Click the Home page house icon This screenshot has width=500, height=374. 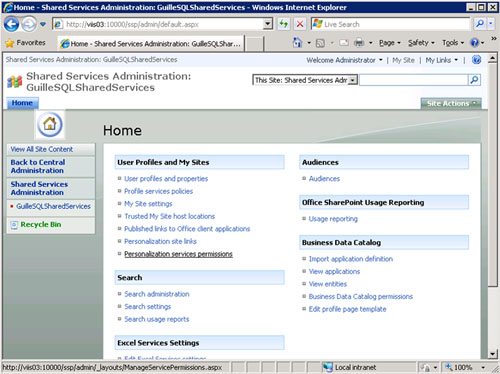tap(50, 125)
